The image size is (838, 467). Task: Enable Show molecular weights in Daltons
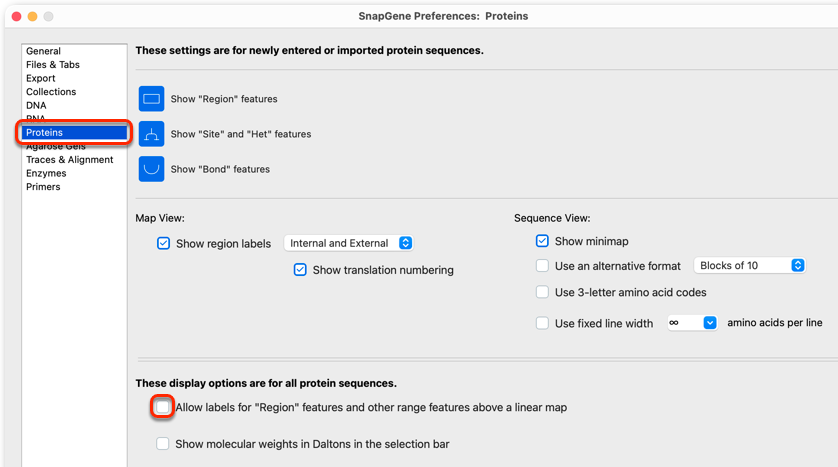[x=162, y=444]
